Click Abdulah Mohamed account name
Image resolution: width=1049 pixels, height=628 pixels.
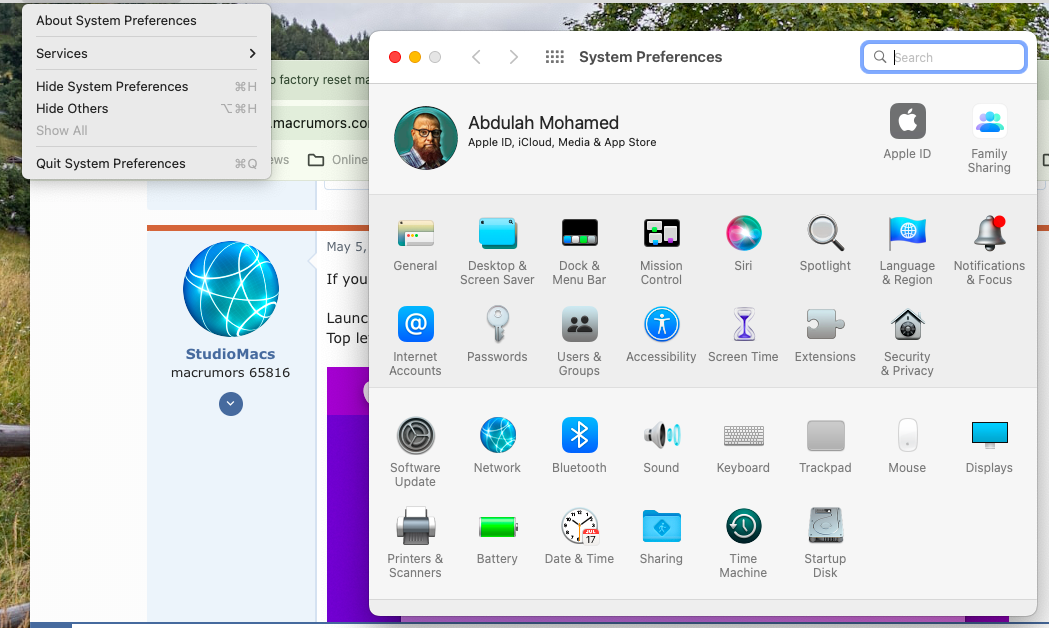click(543, 123)
